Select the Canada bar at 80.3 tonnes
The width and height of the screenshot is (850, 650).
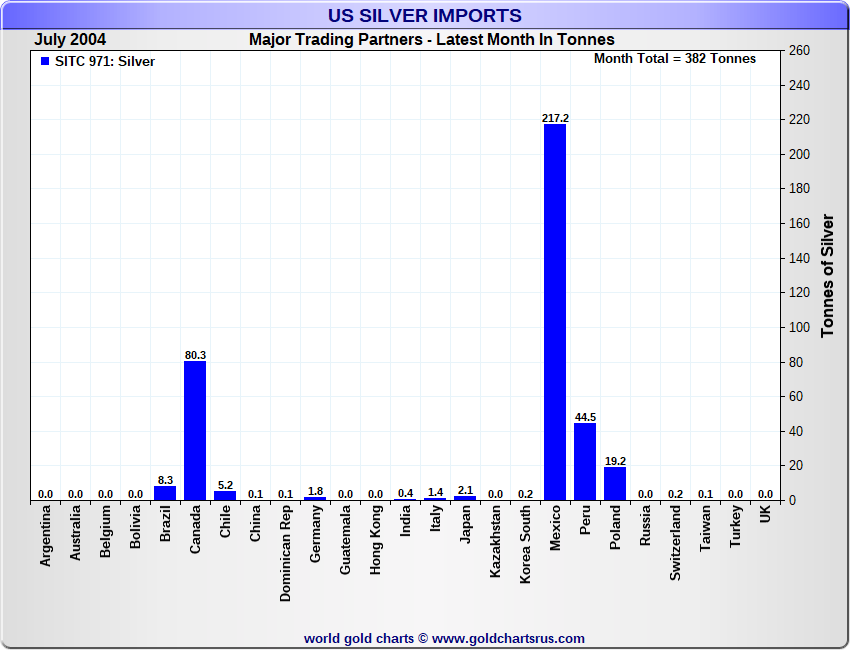[x=195, y=430]
